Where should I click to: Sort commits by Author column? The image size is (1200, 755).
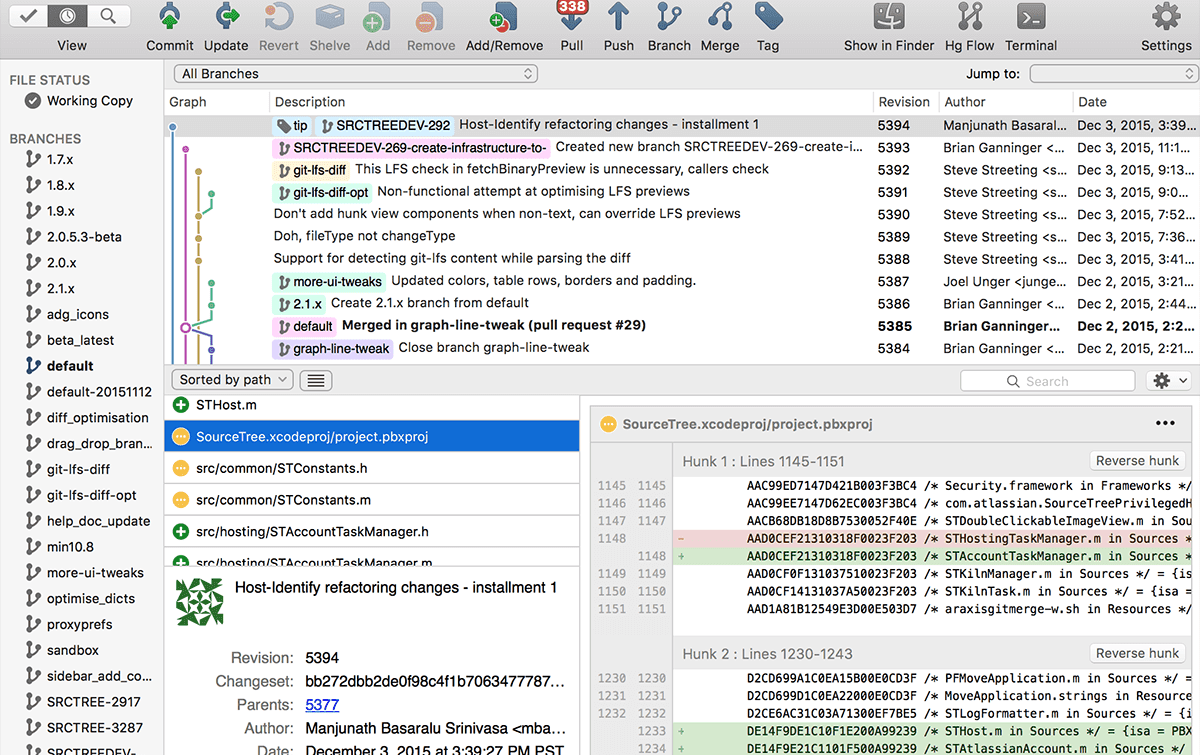1004,102
